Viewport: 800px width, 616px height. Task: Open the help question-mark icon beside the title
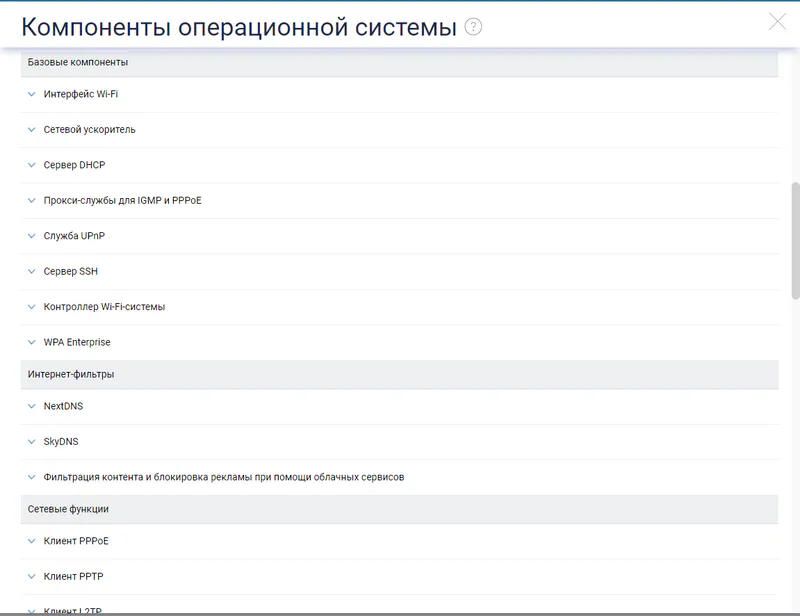click(473, 27)
